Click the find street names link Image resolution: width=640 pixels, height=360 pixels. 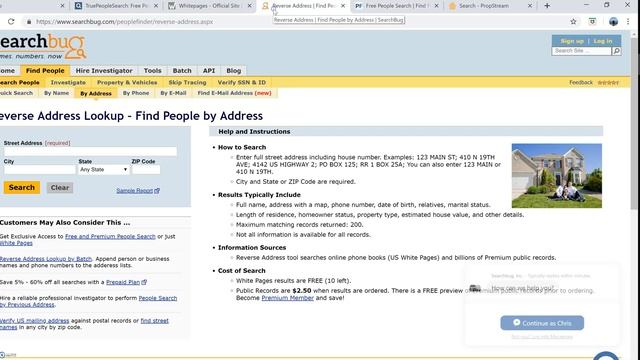(x=154, y=321)
